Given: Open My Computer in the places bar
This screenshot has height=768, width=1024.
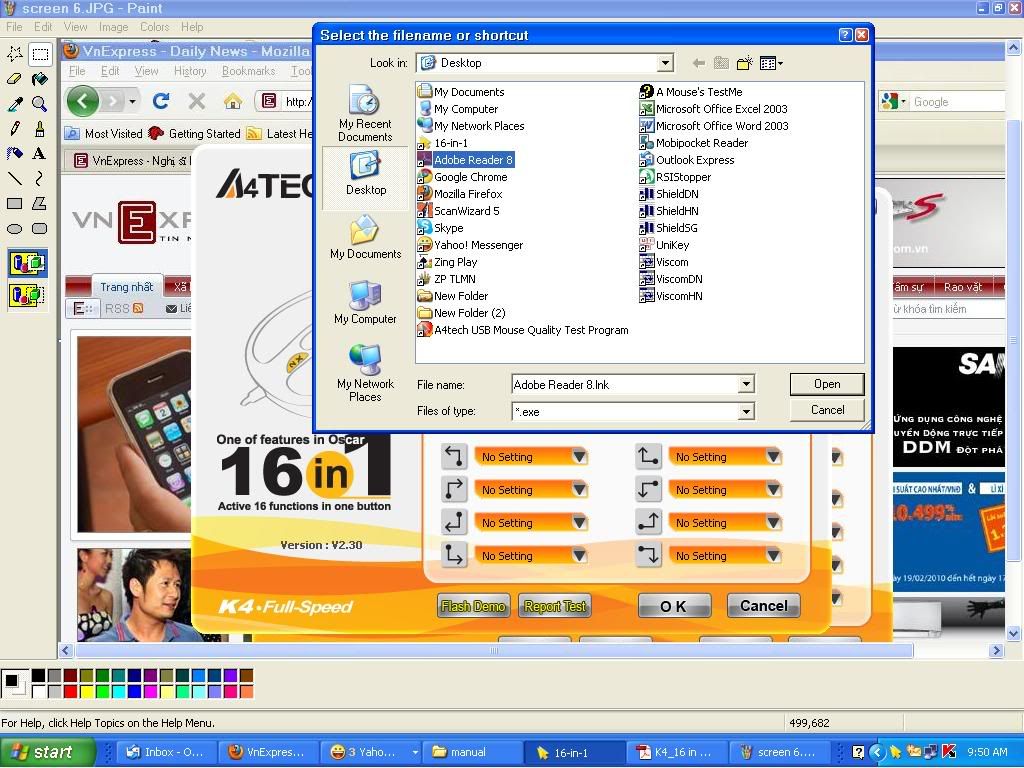Looking at the screenshot, I should tap(365, 302).
